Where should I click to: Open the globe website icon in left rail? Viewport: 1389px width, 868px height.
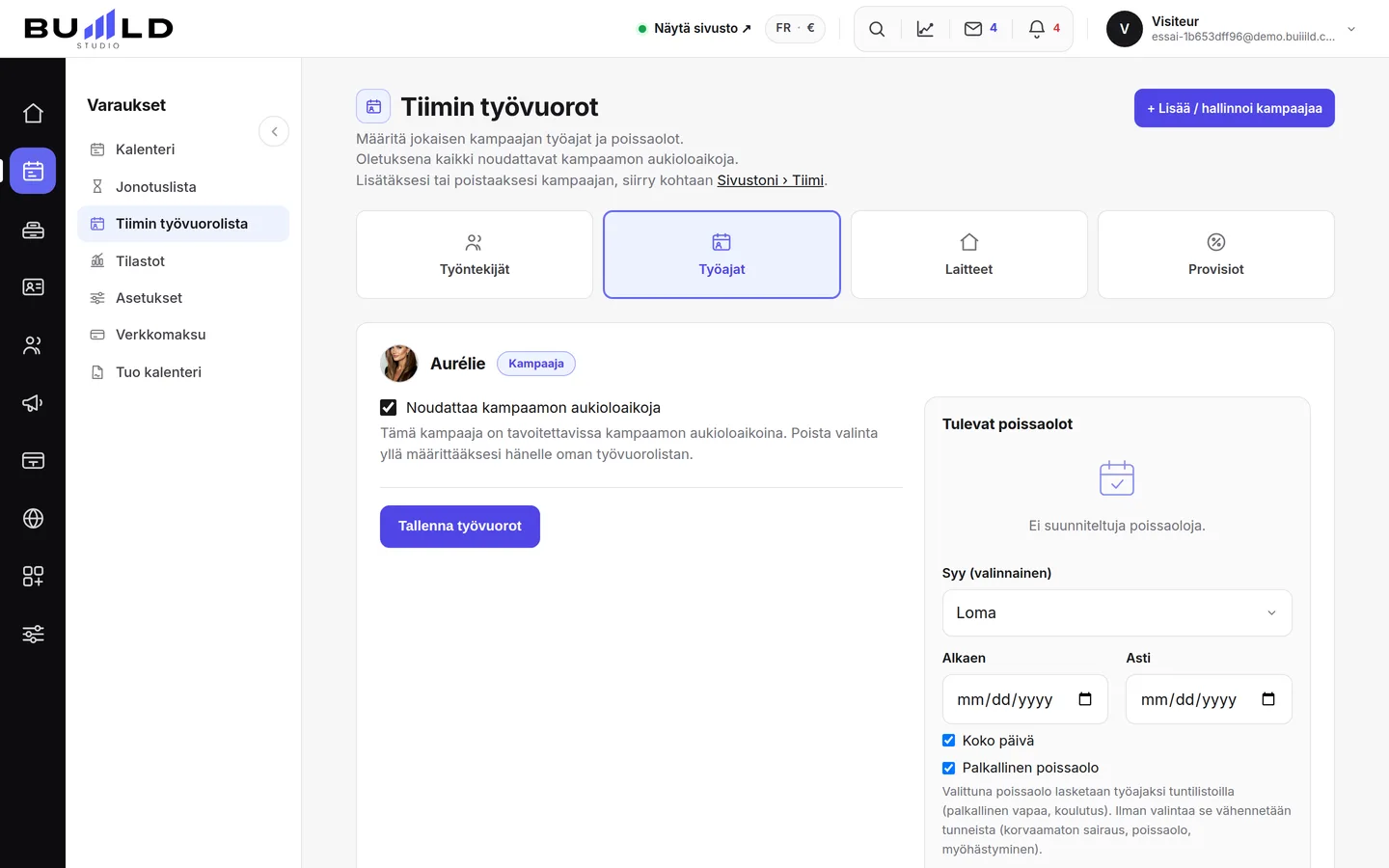(33, 519)
